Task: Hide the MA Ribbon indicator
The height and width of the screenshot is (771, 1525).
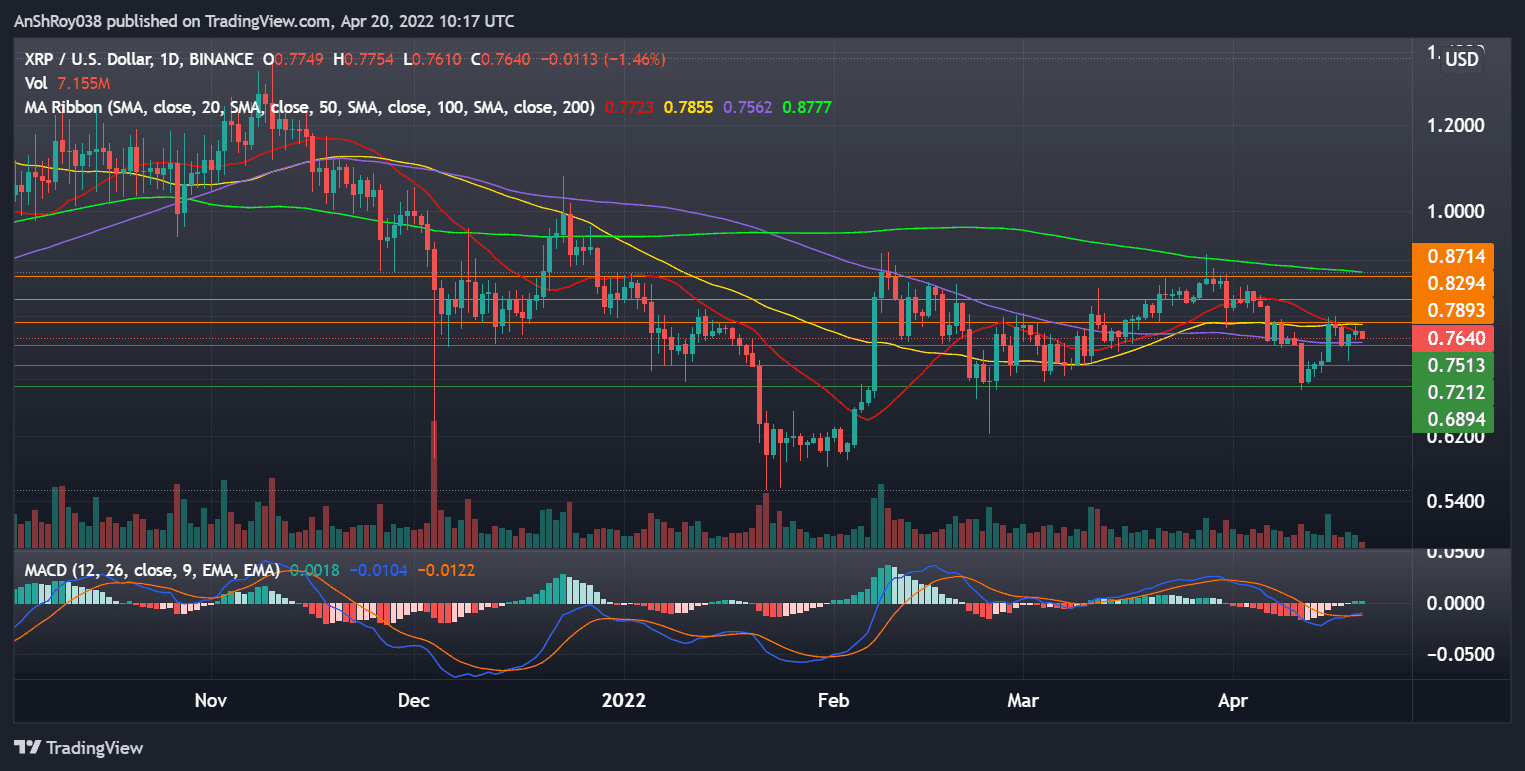Action: (60, 107)
